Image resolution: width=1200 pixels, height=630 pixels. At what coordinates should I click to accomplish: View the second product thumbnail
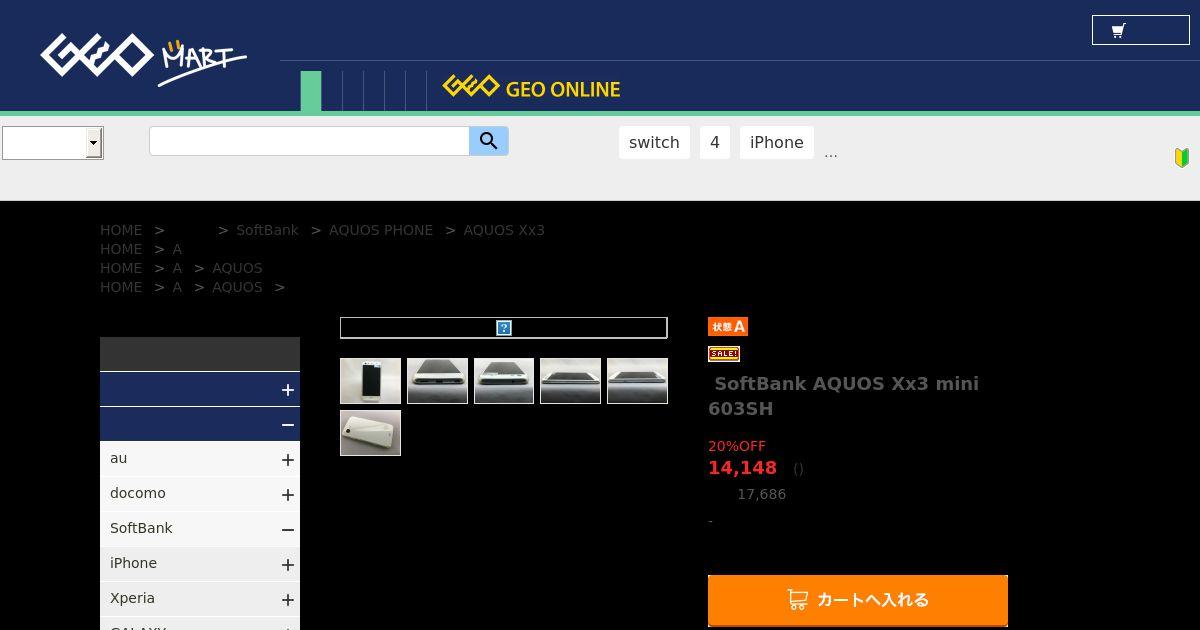pyautogui.click(x=437, y=381)
